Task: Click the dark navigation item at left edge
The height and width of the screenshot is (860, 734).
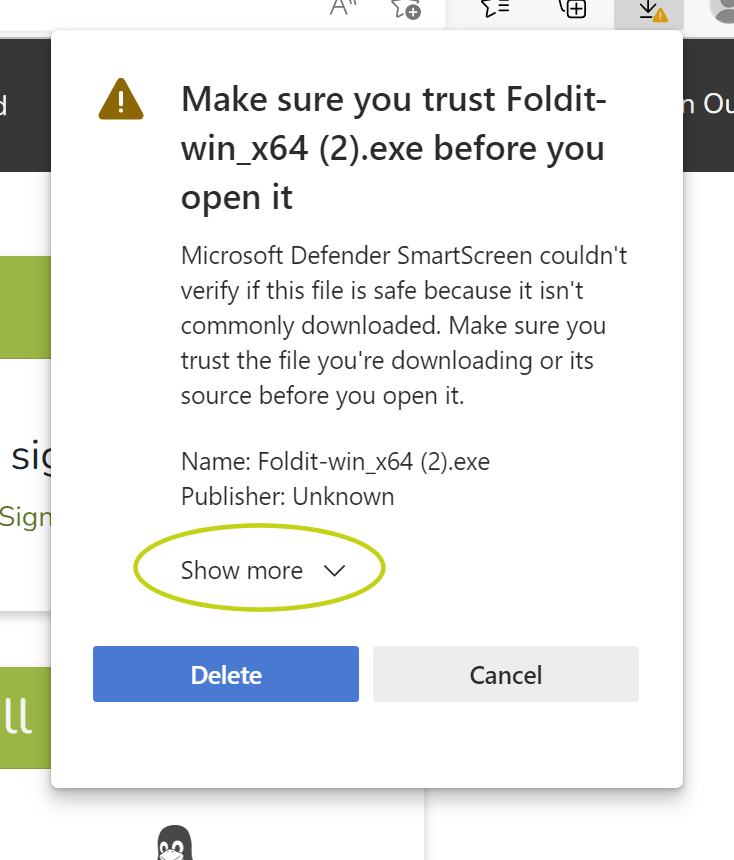Action: 5,104
